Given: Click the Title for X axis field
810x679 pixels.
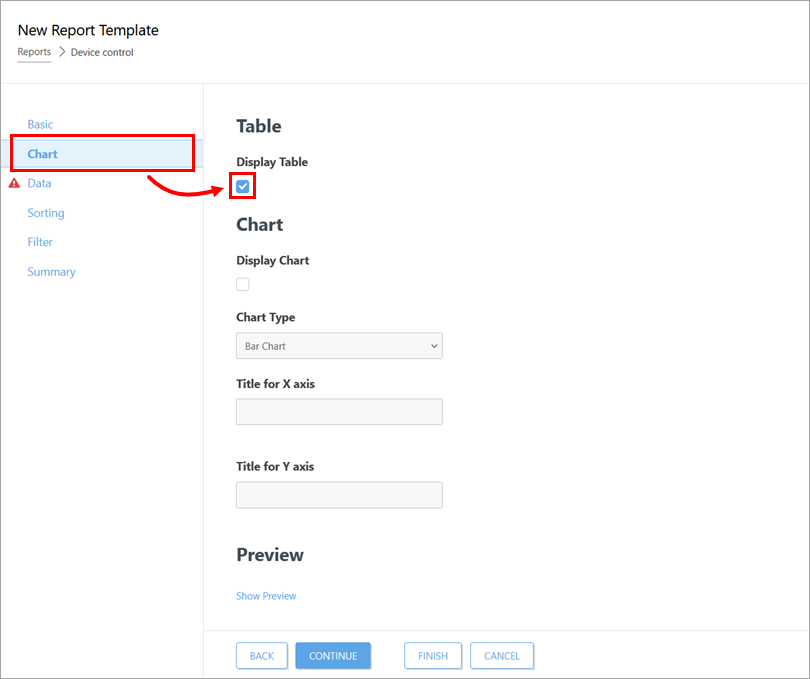Looking at the screenshot, I should [338, 412].
